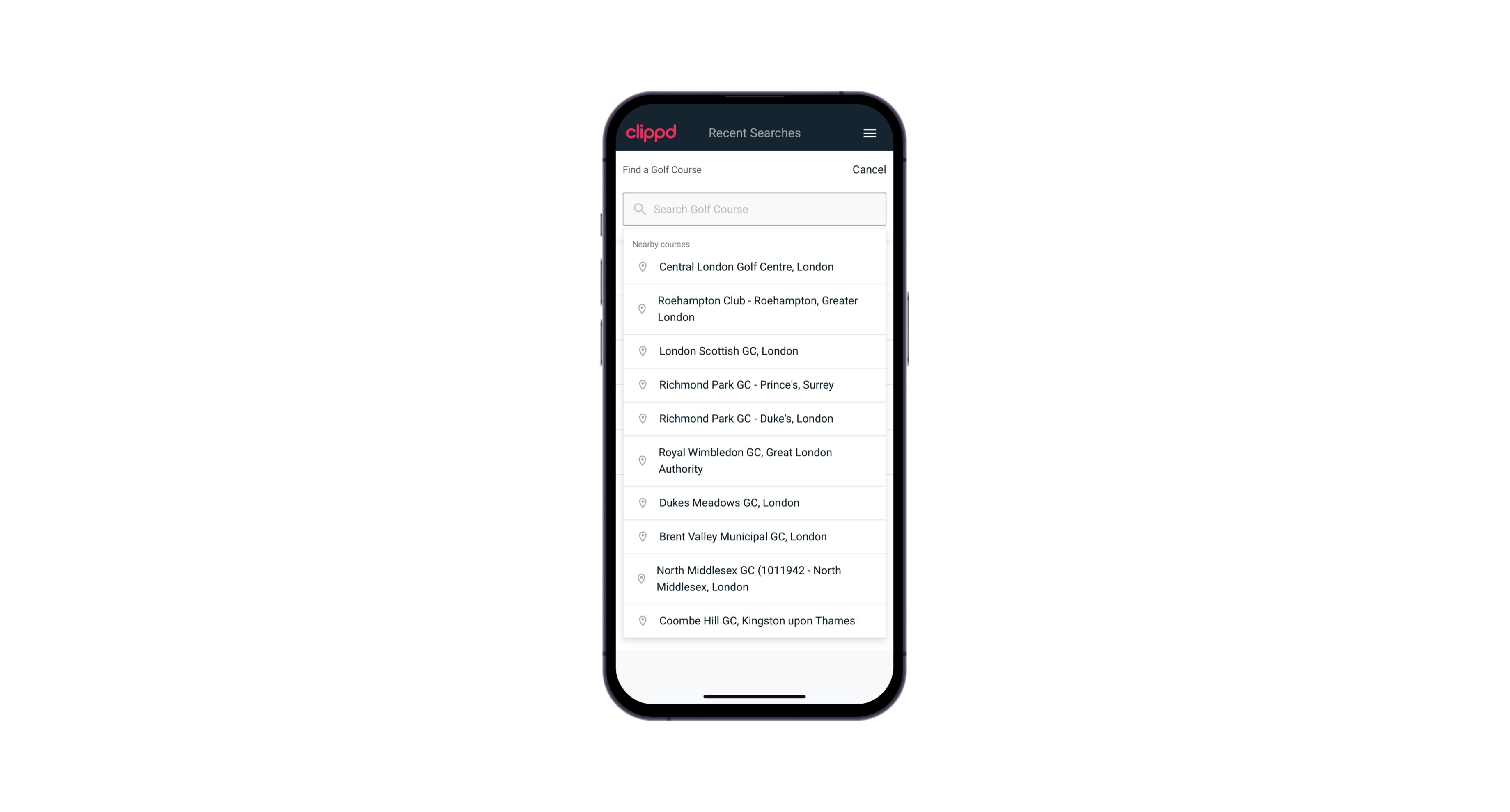This screenshot has width=1510, height=812.
Task: Select London Scottish GC, London
Action: pos(755,351)
